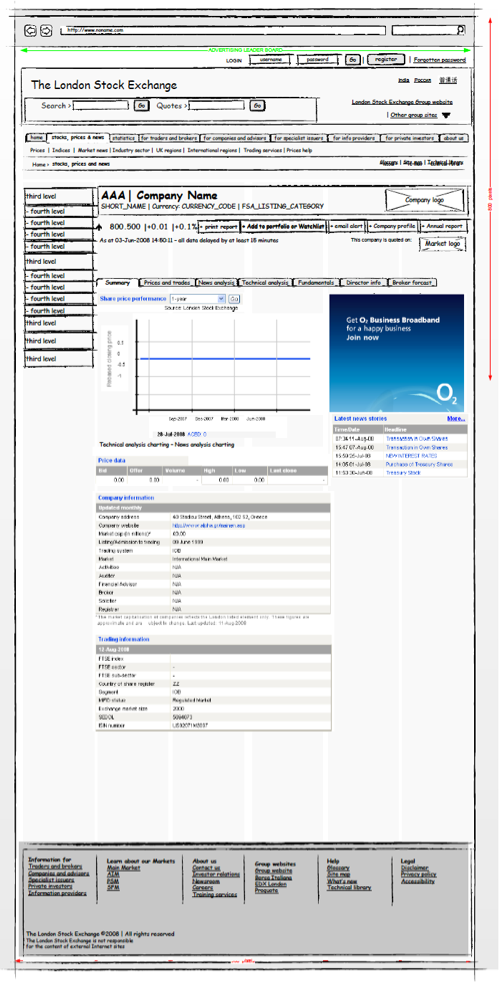Click Home in the breadcrumb trail
The image size is (500, 982).
39,164
